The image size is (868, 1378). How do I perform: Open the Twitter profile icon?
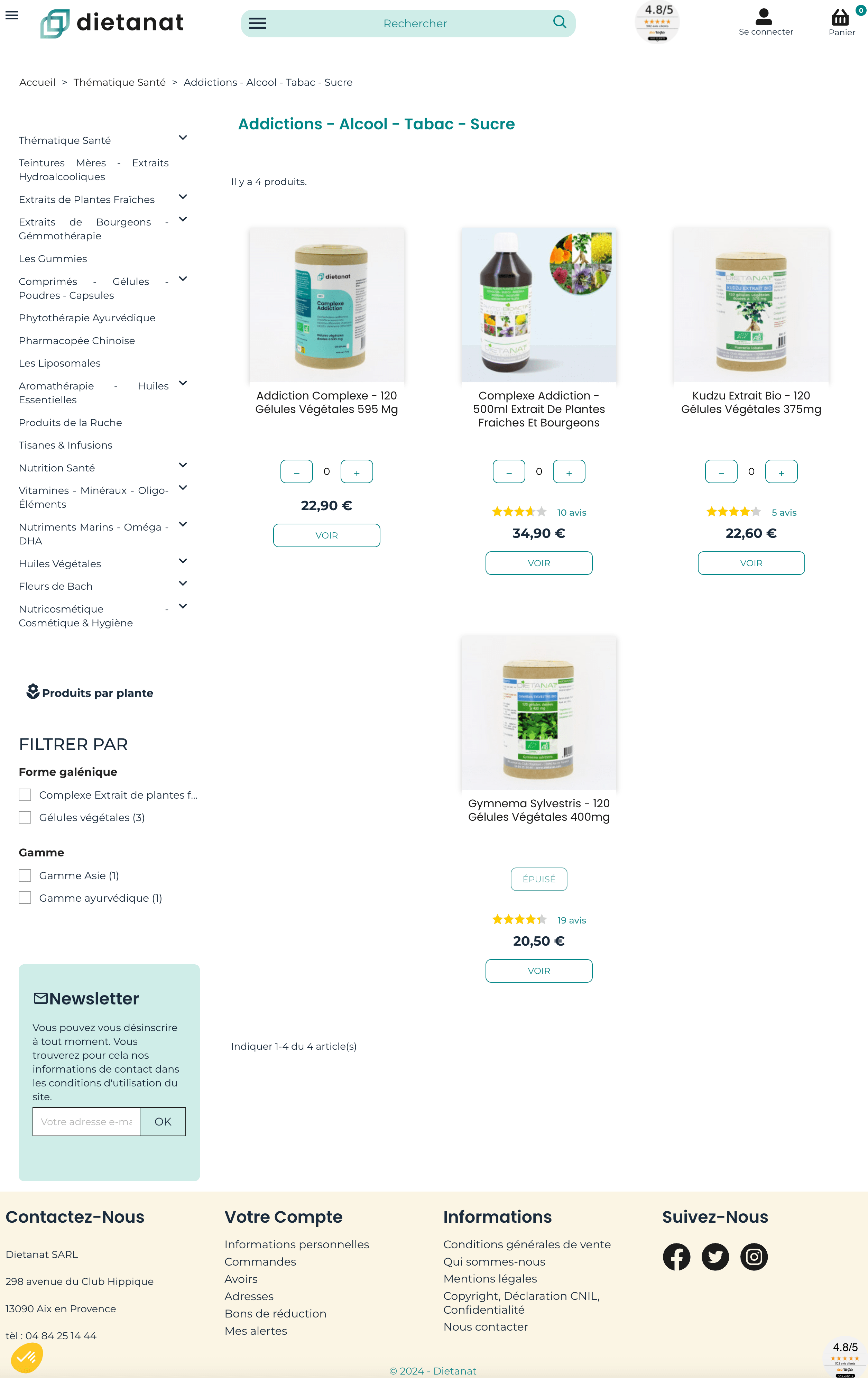click(715, 1257)
